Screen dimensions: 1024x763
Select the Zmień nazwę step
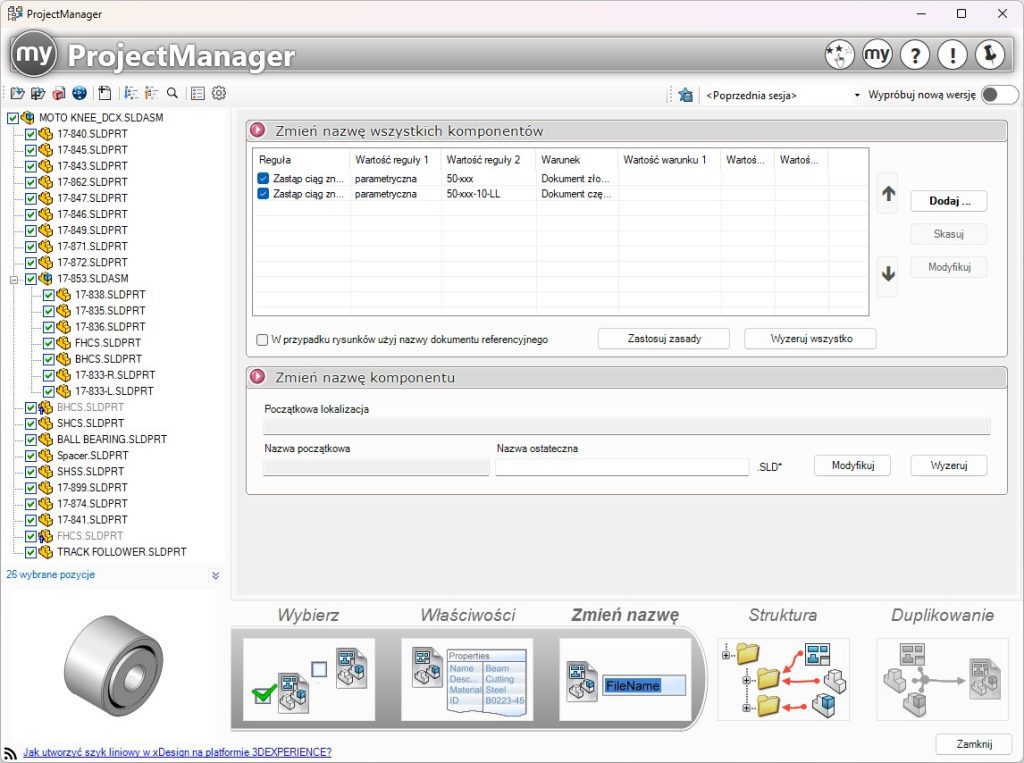[625, 679]
